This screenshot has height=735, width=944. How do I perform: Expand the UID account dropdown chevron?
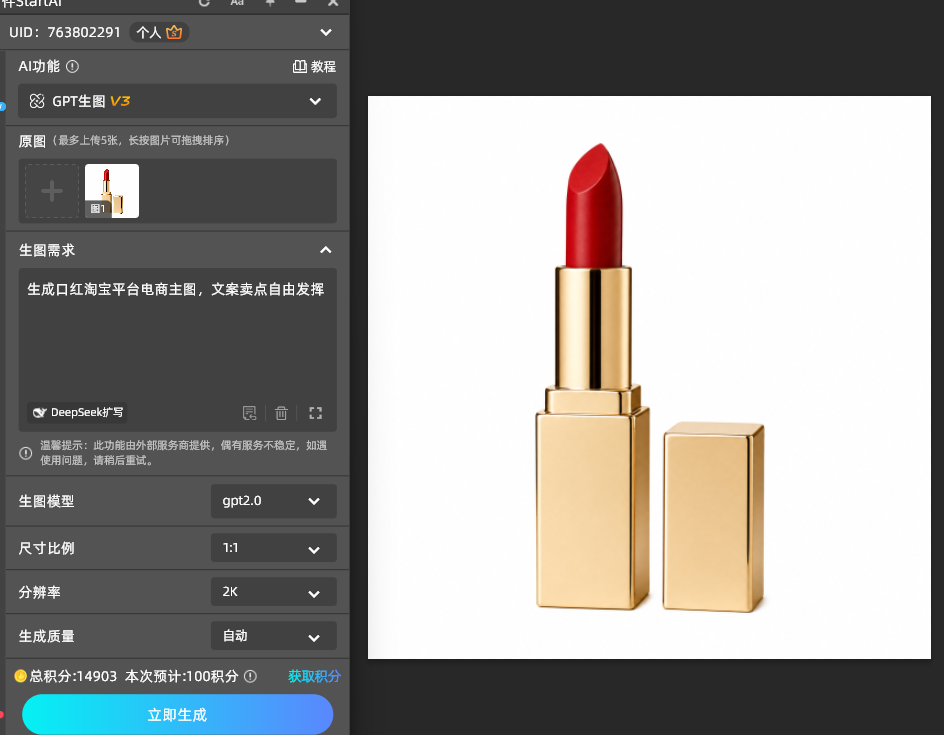click(326, 33)
